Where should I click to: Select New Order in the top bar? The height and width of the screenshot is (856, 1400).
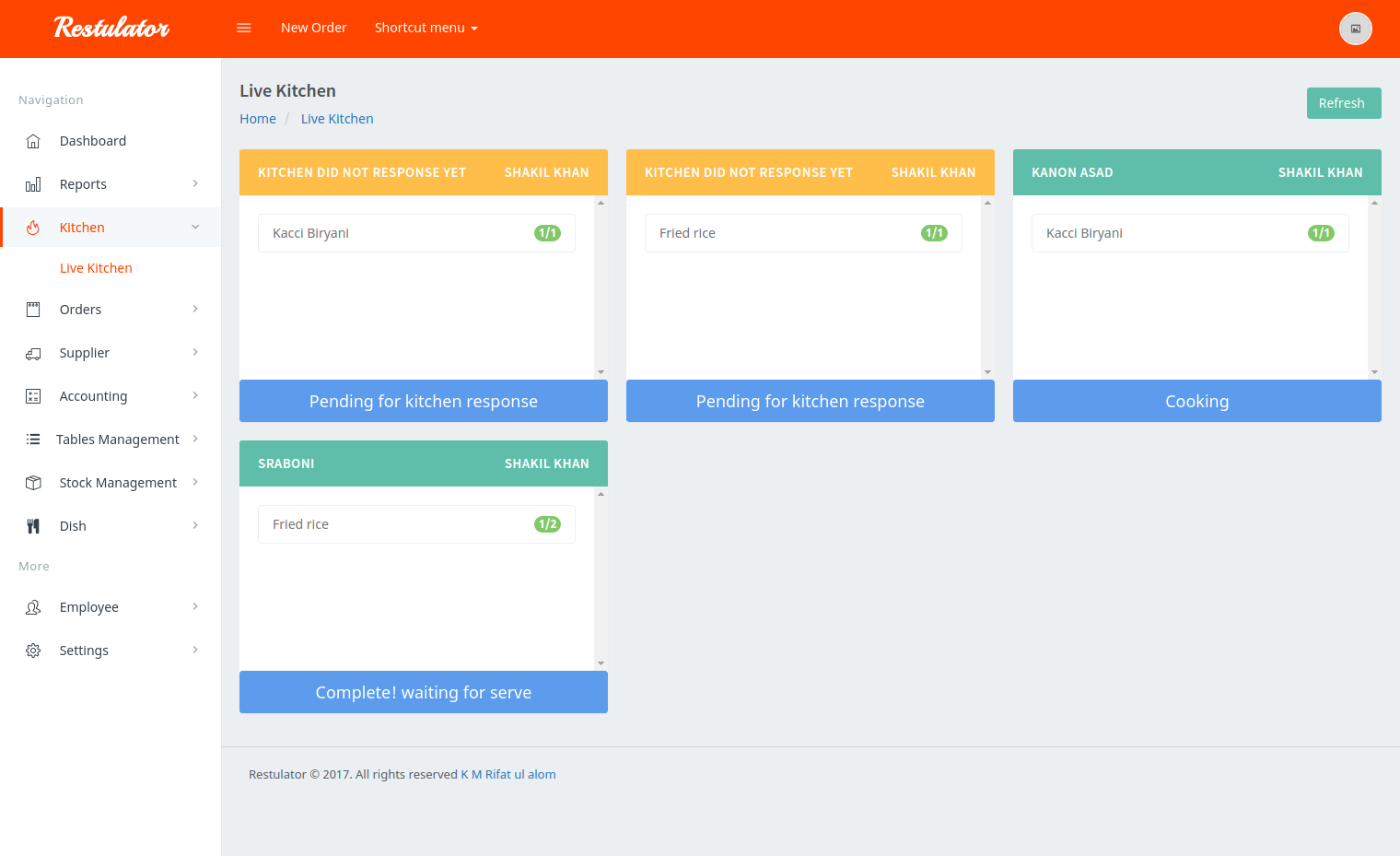(x=313, y=28)
